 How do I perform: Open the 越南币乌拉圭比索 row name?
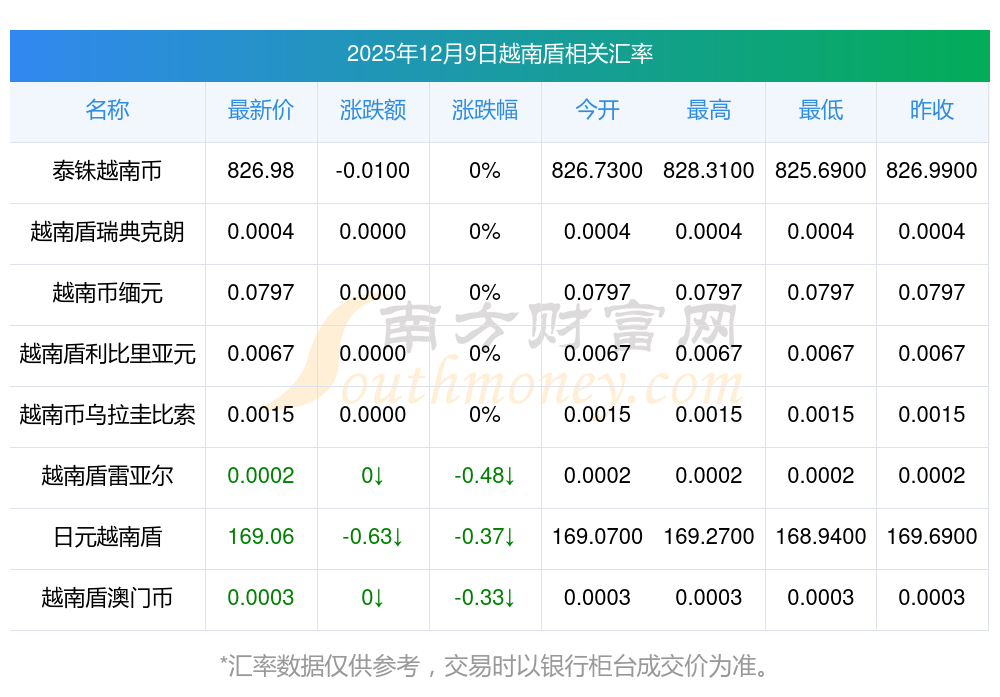[x=107, y=415]
